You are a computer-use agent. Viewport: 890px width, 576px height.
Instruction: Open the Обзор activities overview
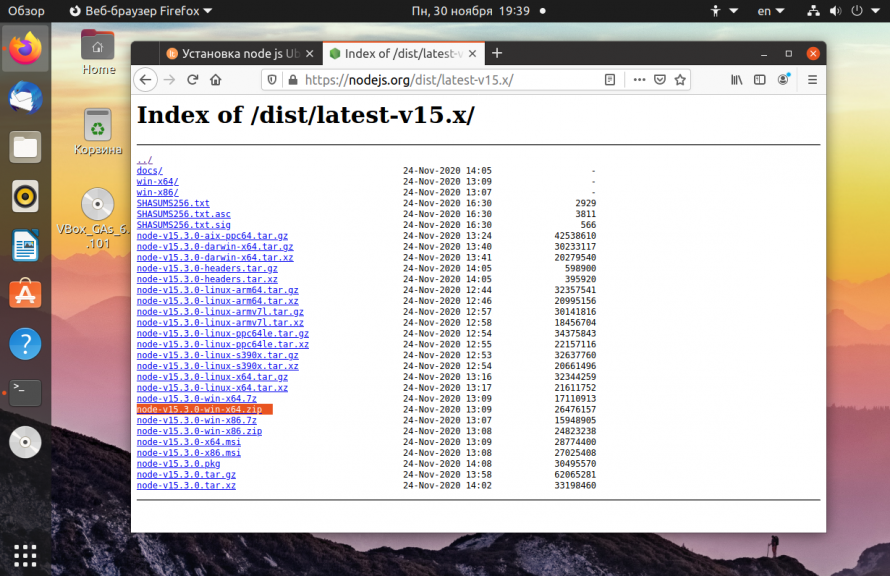(x=26, y=11)
